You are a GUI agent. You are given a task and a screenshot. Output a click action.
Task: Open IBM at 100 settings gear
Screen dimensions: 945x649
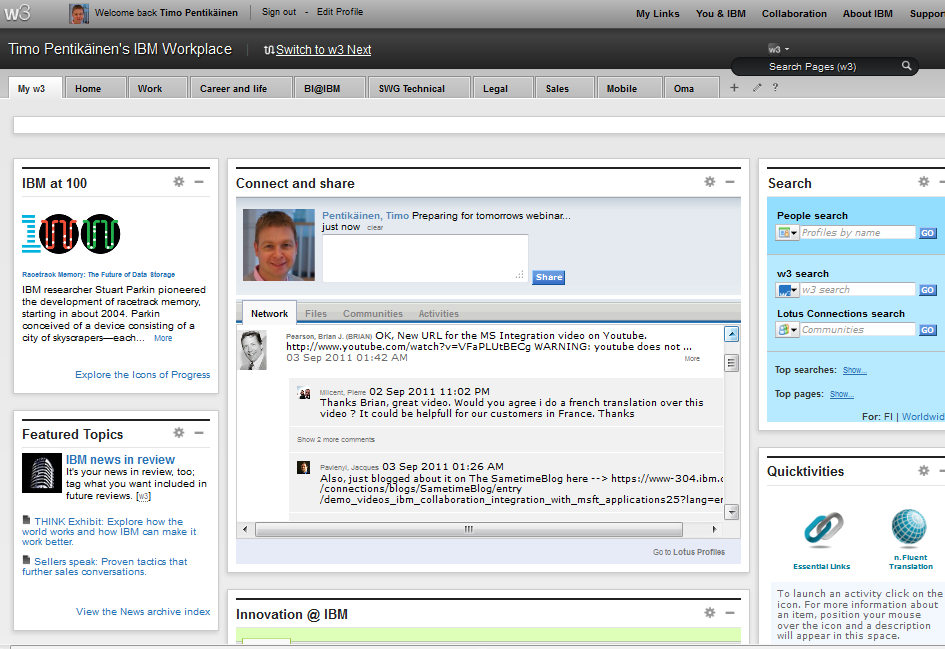179,181
